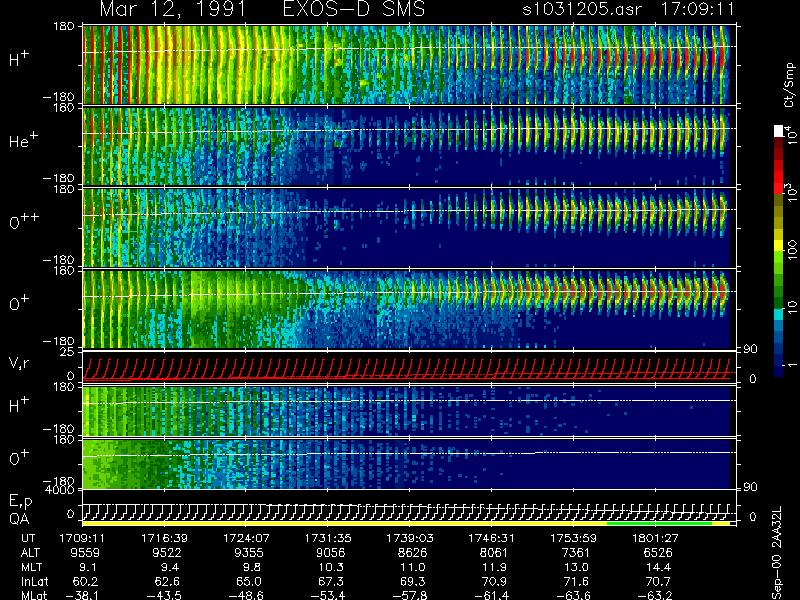Click the altitude value '7361'
The image size is (800, 600).
coord(576,553)
